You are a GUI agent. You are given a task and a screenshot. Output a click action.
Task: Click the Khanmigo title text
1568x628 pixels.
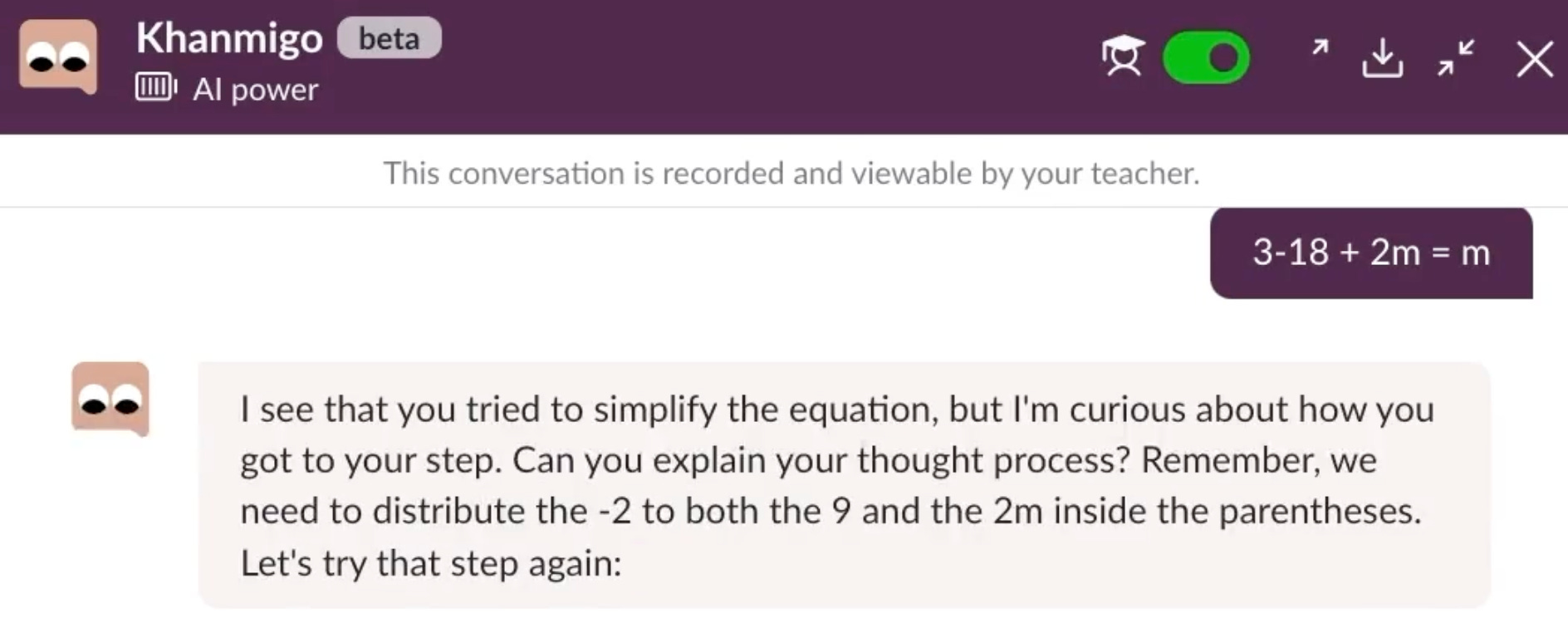coord(229,38)
